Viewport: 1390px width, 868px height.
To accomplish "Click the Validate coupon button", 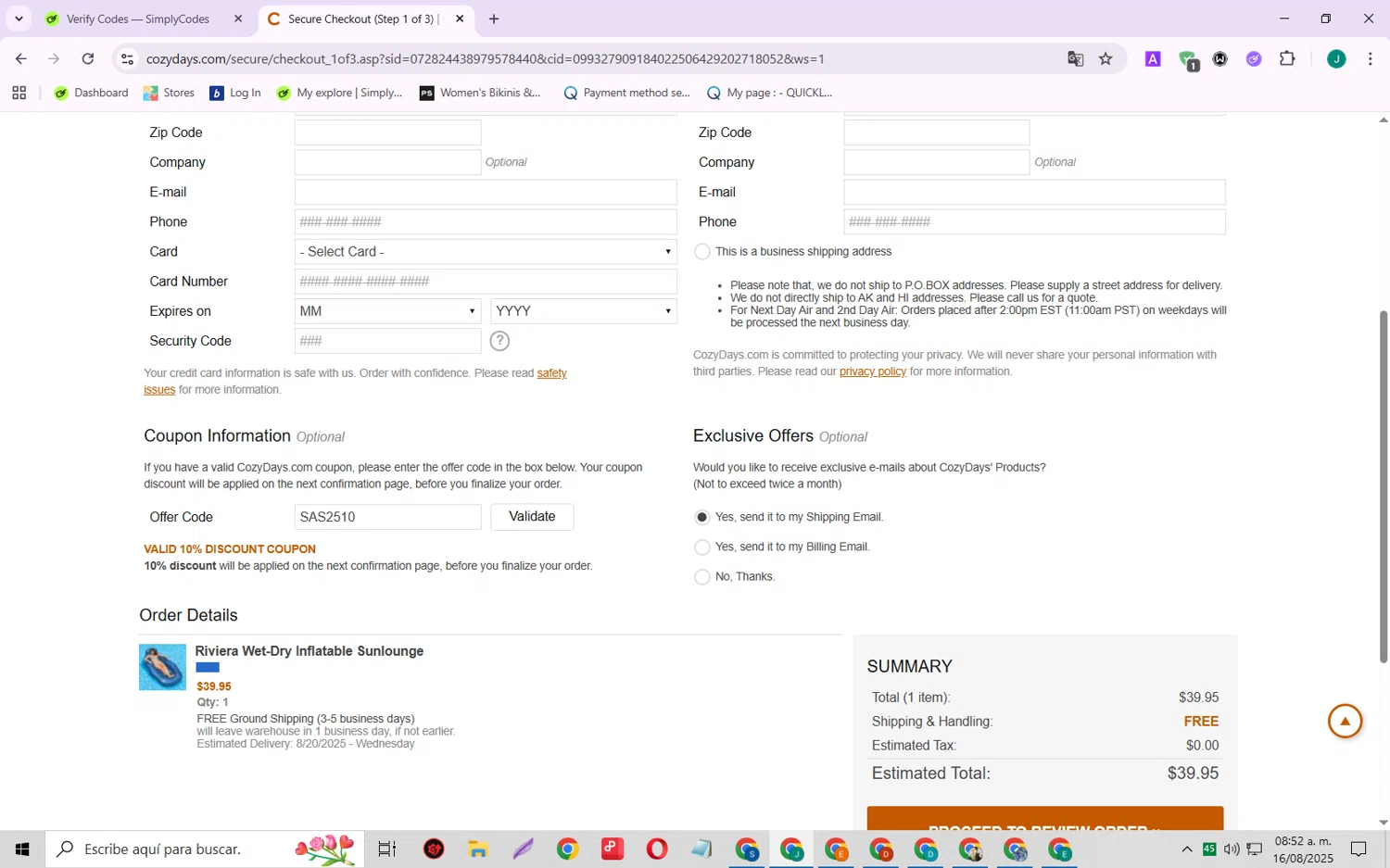I will point(532,517).
